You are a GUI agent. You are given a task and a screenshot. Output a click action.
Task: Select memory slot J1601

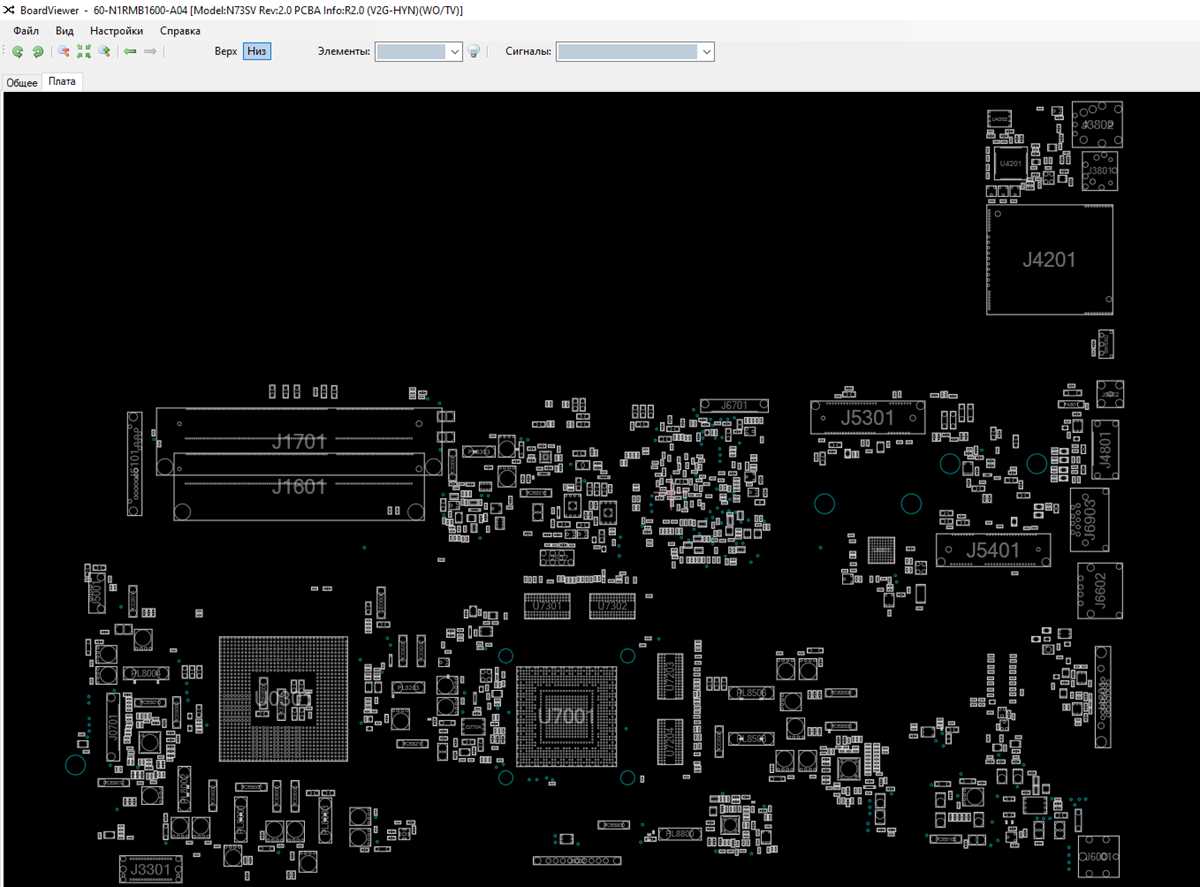298,486
